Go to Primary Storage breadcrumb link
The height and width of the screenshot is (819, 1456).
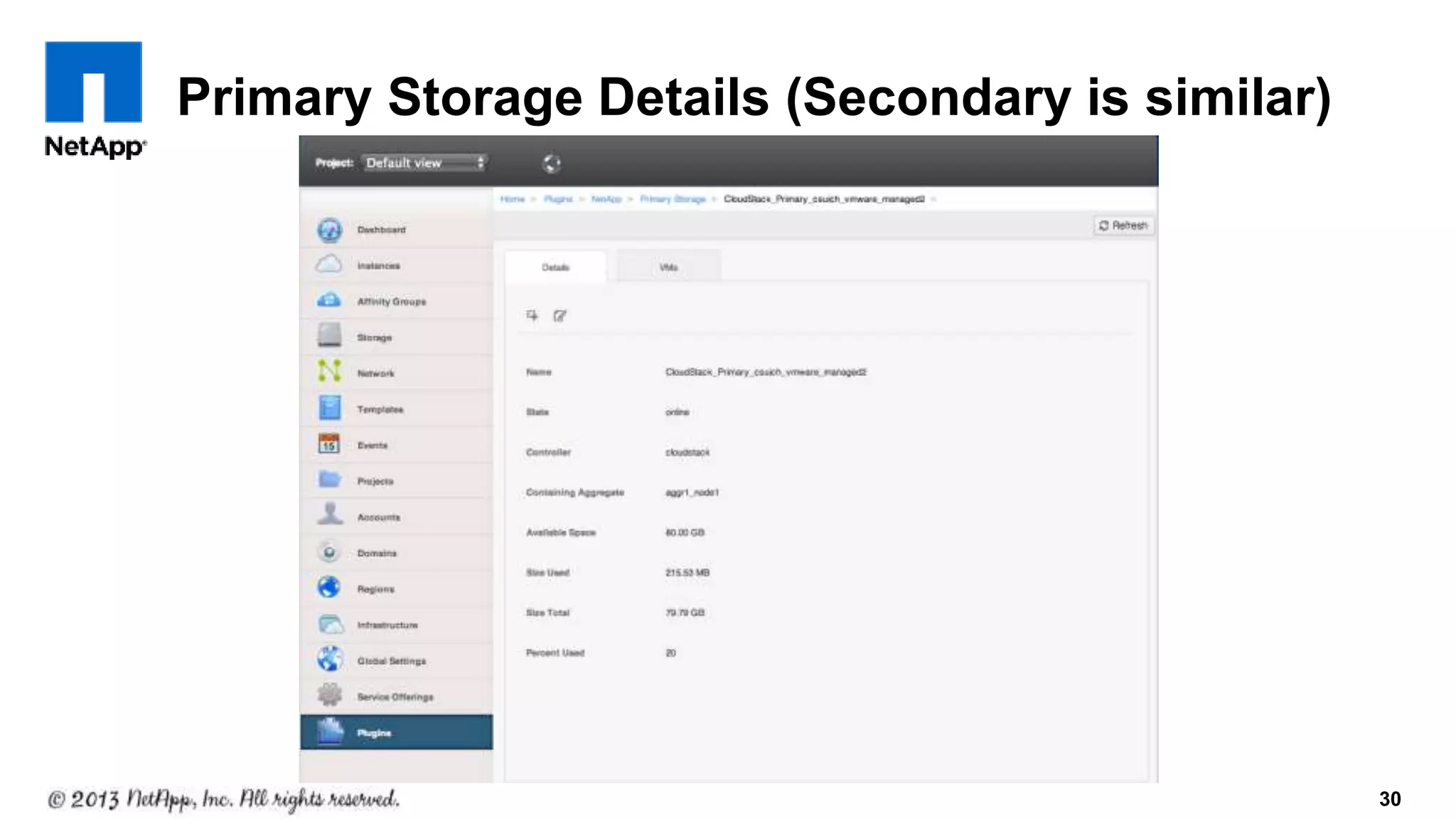[x=673, y=199]
